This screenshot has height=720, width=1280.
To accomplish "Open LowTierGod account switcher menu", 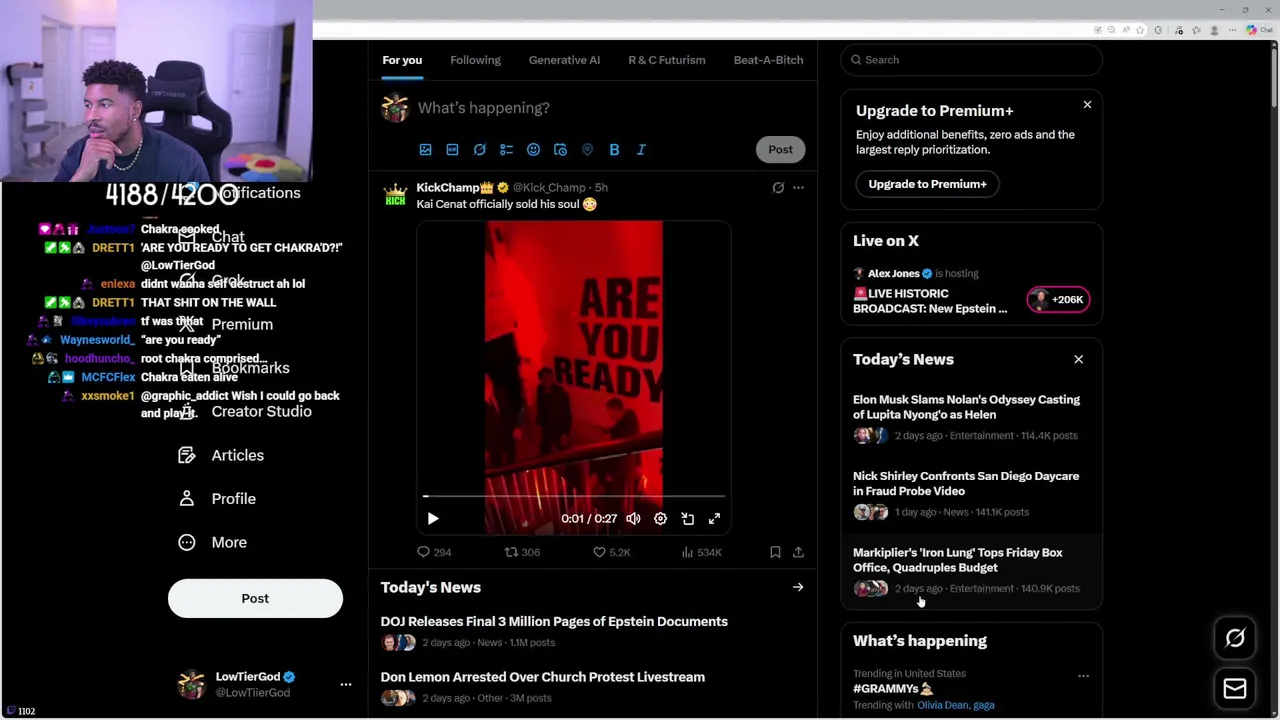I will tap(346, 684).
